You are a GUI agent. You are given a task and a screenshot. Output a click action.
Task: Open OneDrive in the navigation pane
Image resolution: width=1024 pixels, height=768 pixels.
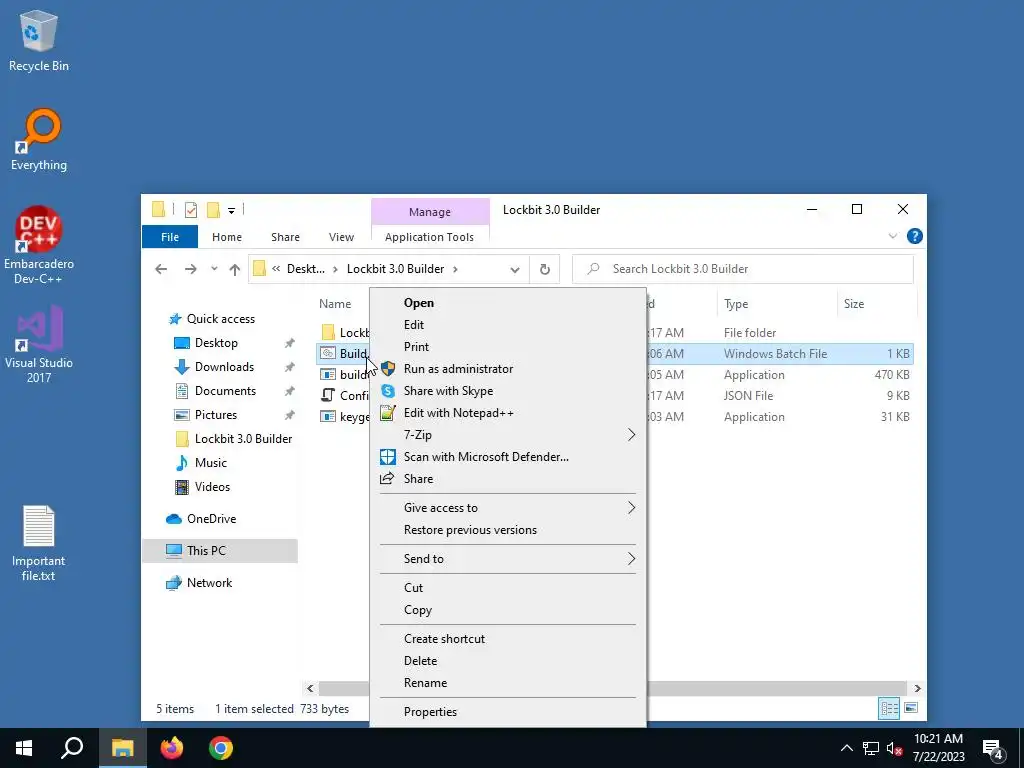point(211,519)
